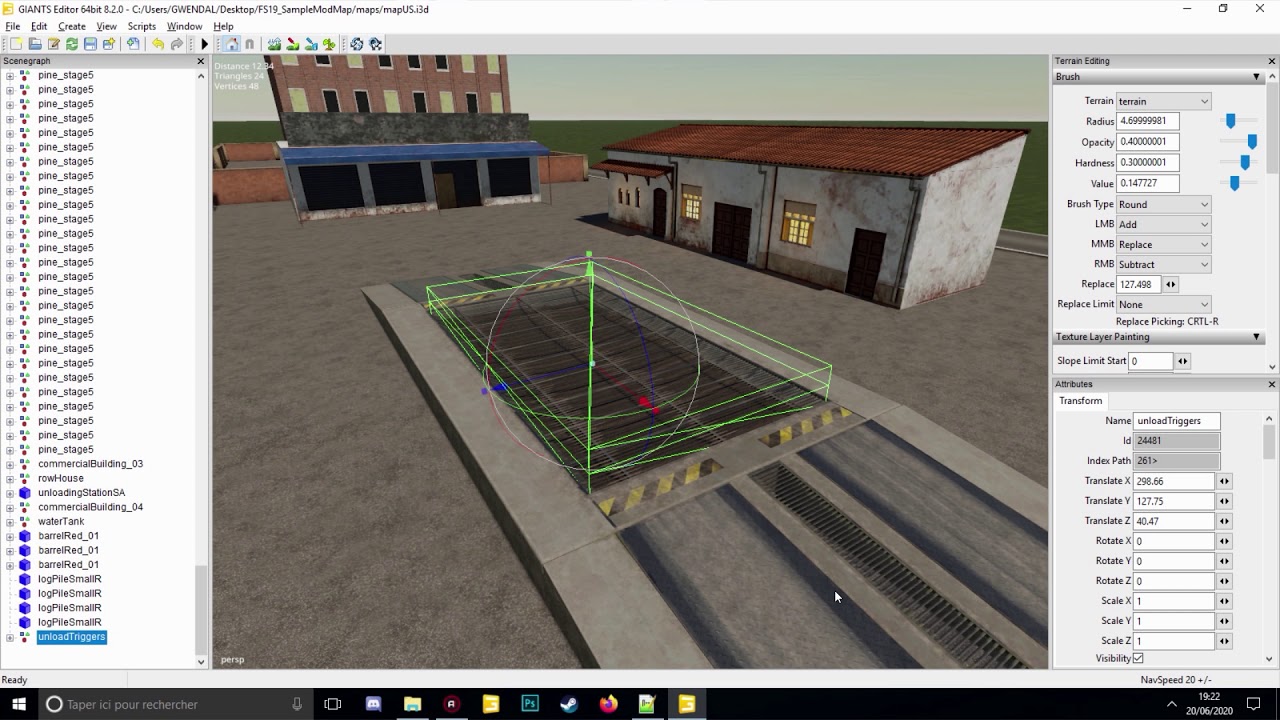Adjust the Opacity slider

pos(1252,142)
